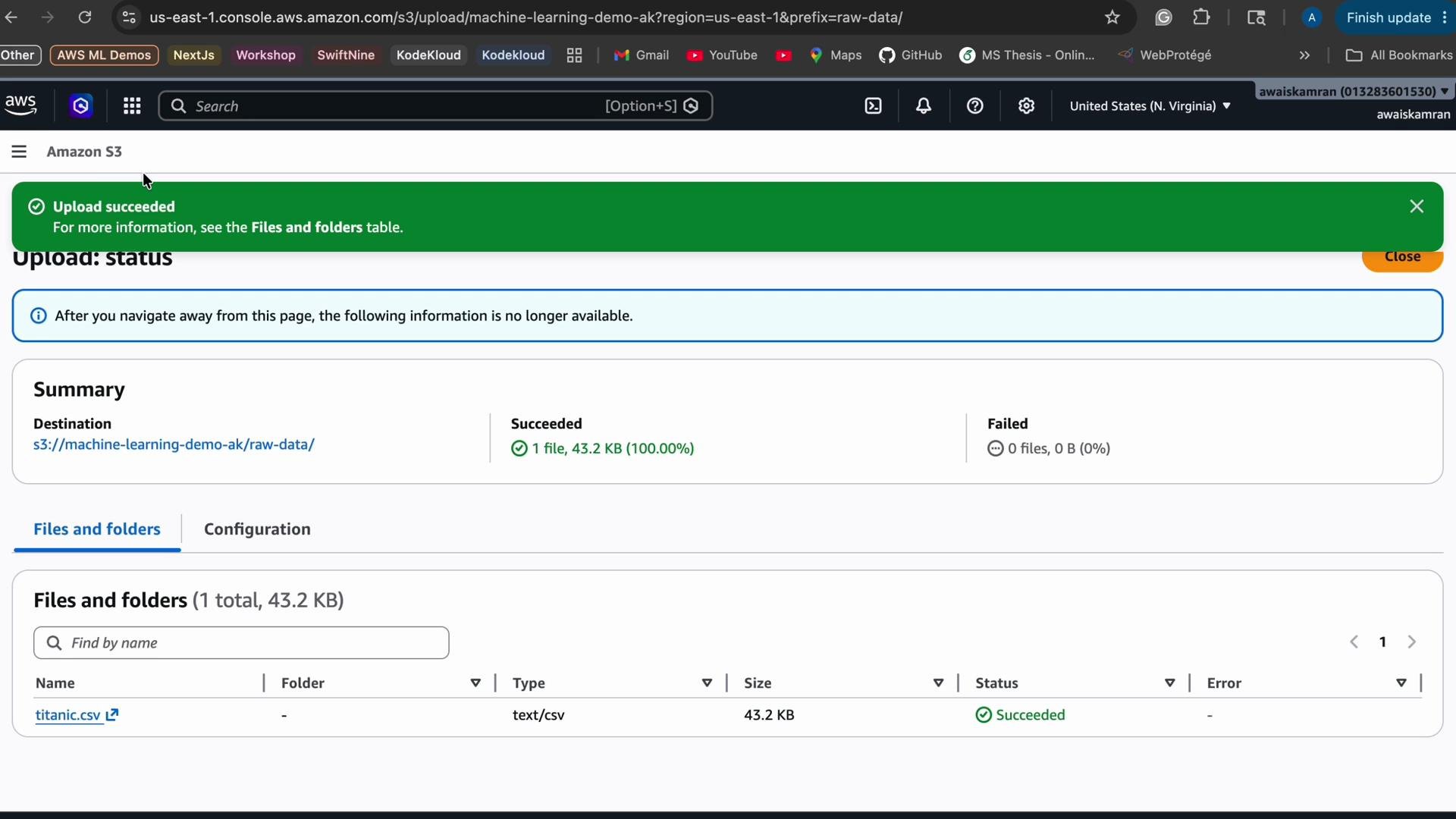Open the browser extensions puzzle icon
1456x819 pixels.
point(1201,17)
